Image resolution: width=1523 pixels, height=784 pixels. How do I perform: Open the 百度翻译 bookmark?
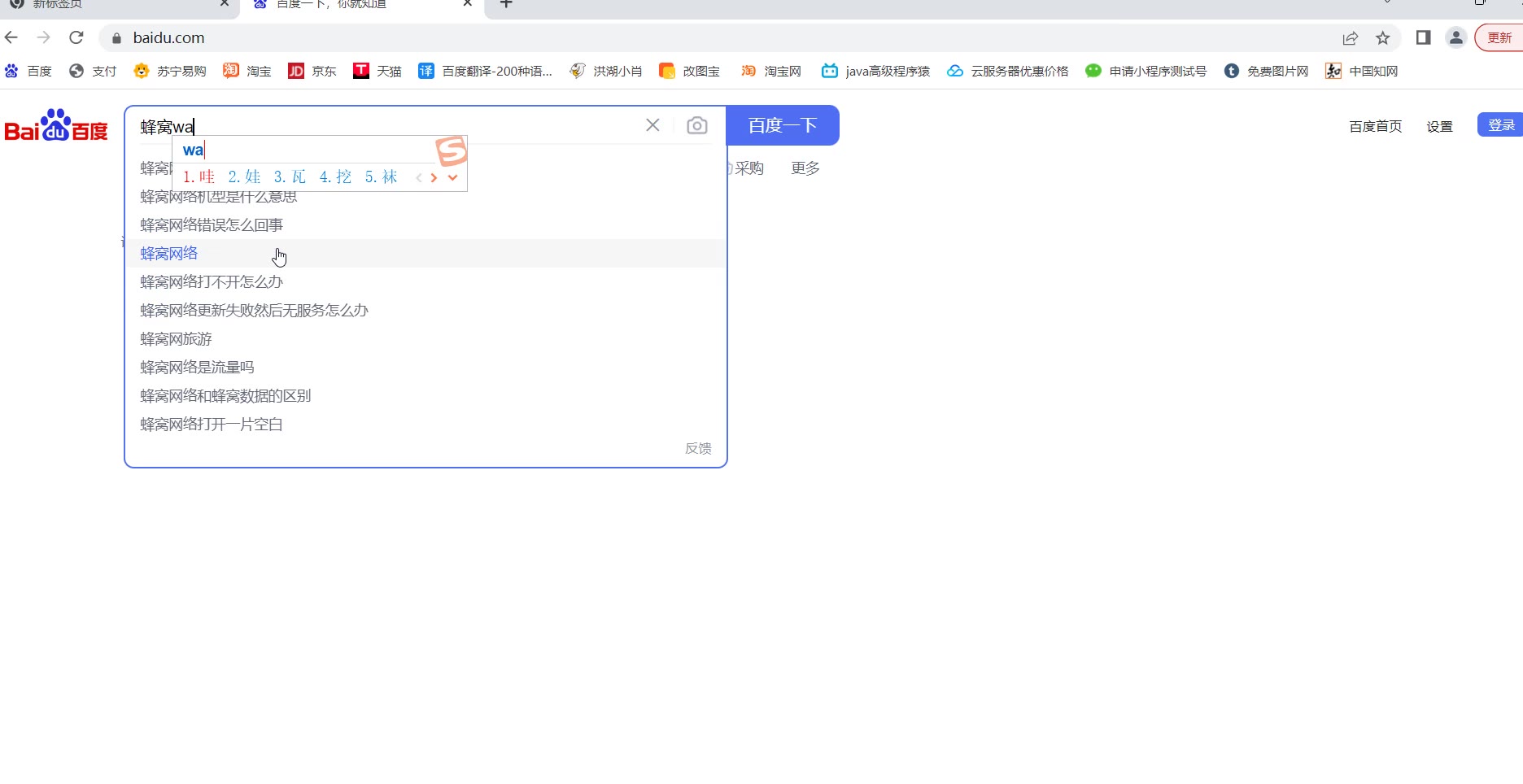[x=485, y=72]
